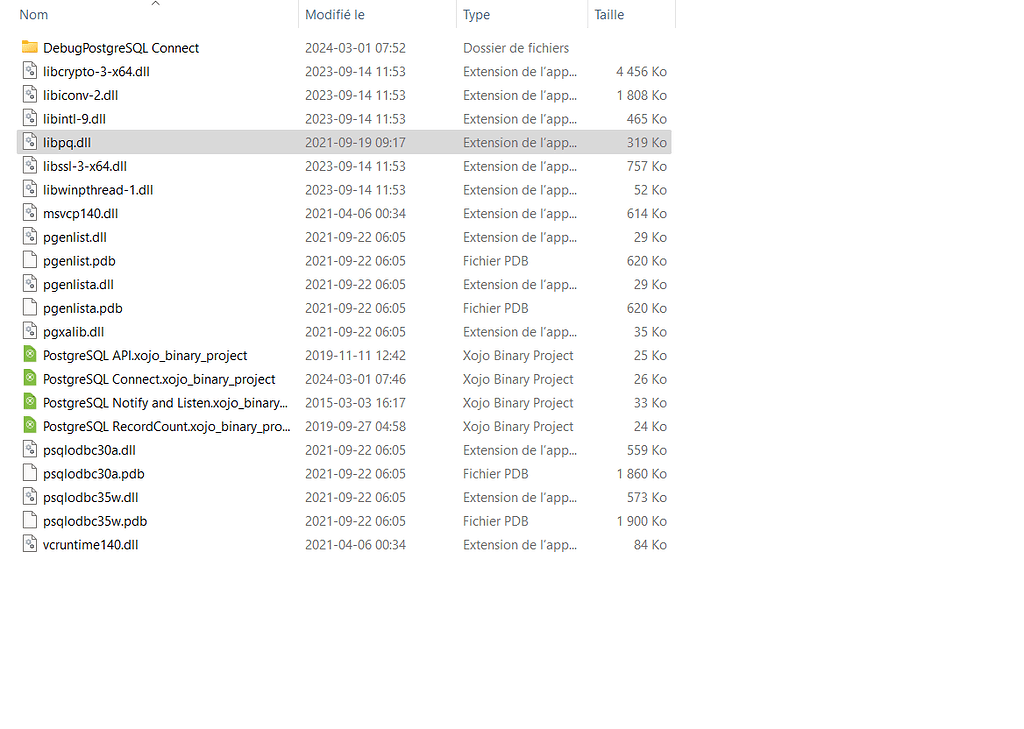Image resolution: width=1024 pixels, height=729 pixels.
Task: Click the PostgreSQL Connect Xojo project icon
Action: 29,379
